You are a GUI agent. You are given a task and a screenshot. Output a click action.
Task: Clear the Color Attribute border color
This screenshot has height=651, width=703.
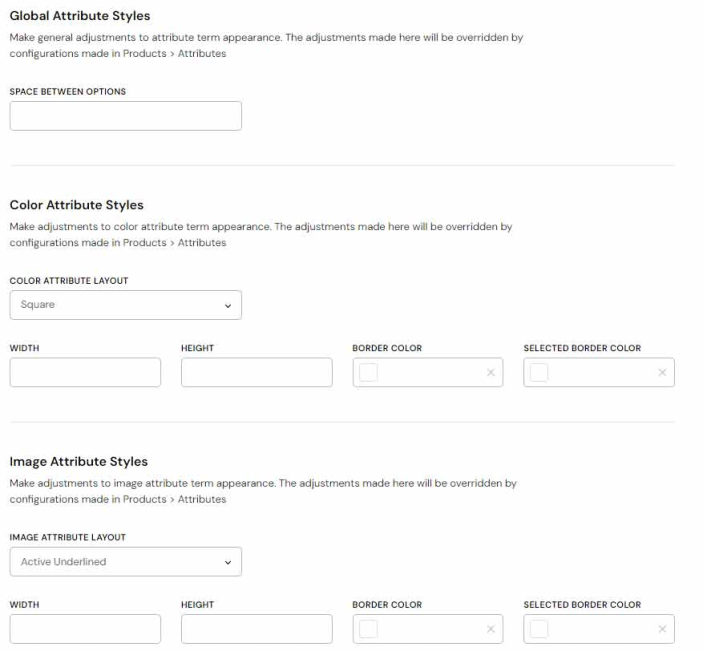pos(490,373)
